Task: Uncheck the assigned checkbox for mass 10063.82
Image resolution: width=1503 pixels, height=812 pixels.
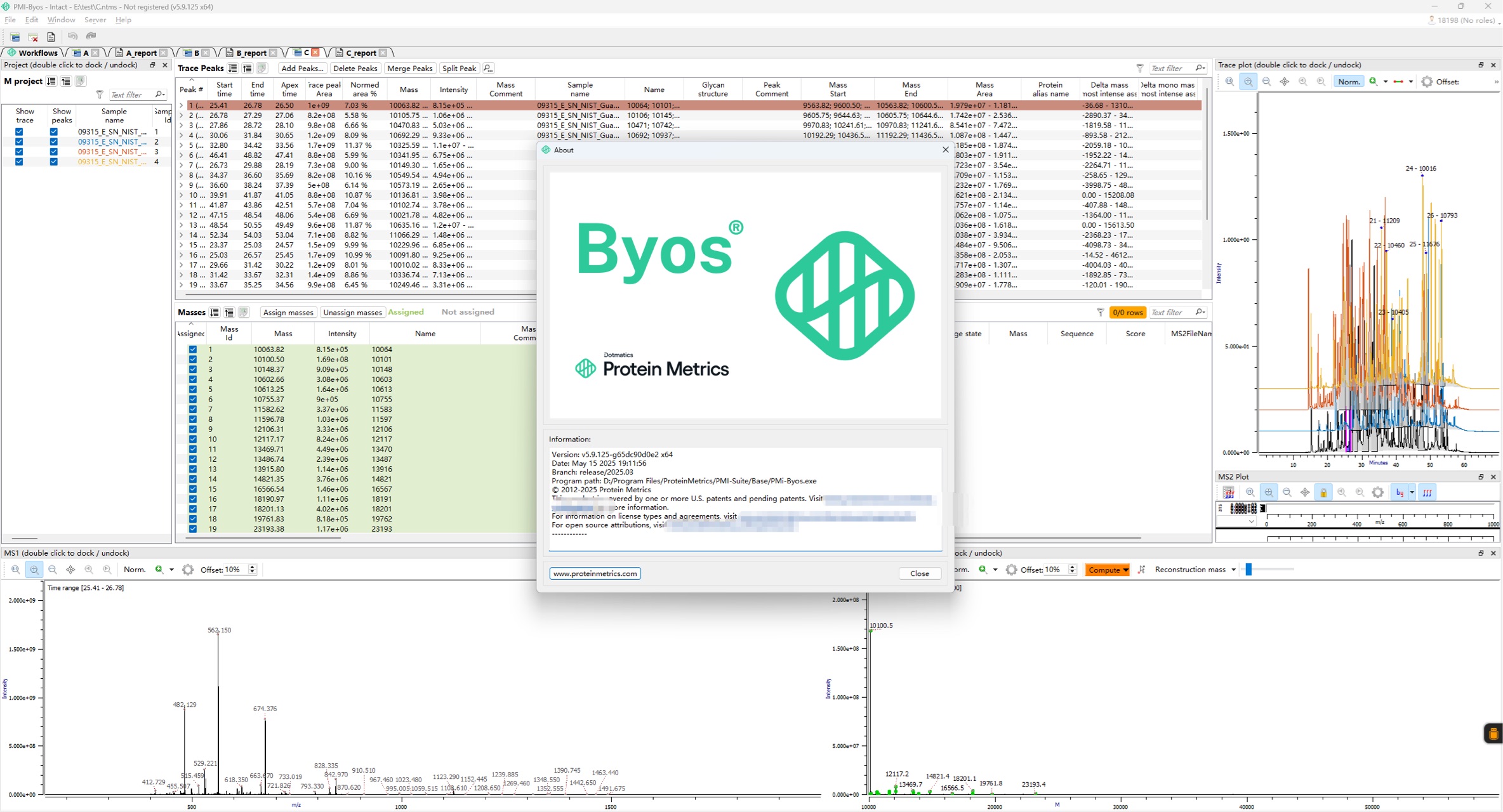Action: 193,350
